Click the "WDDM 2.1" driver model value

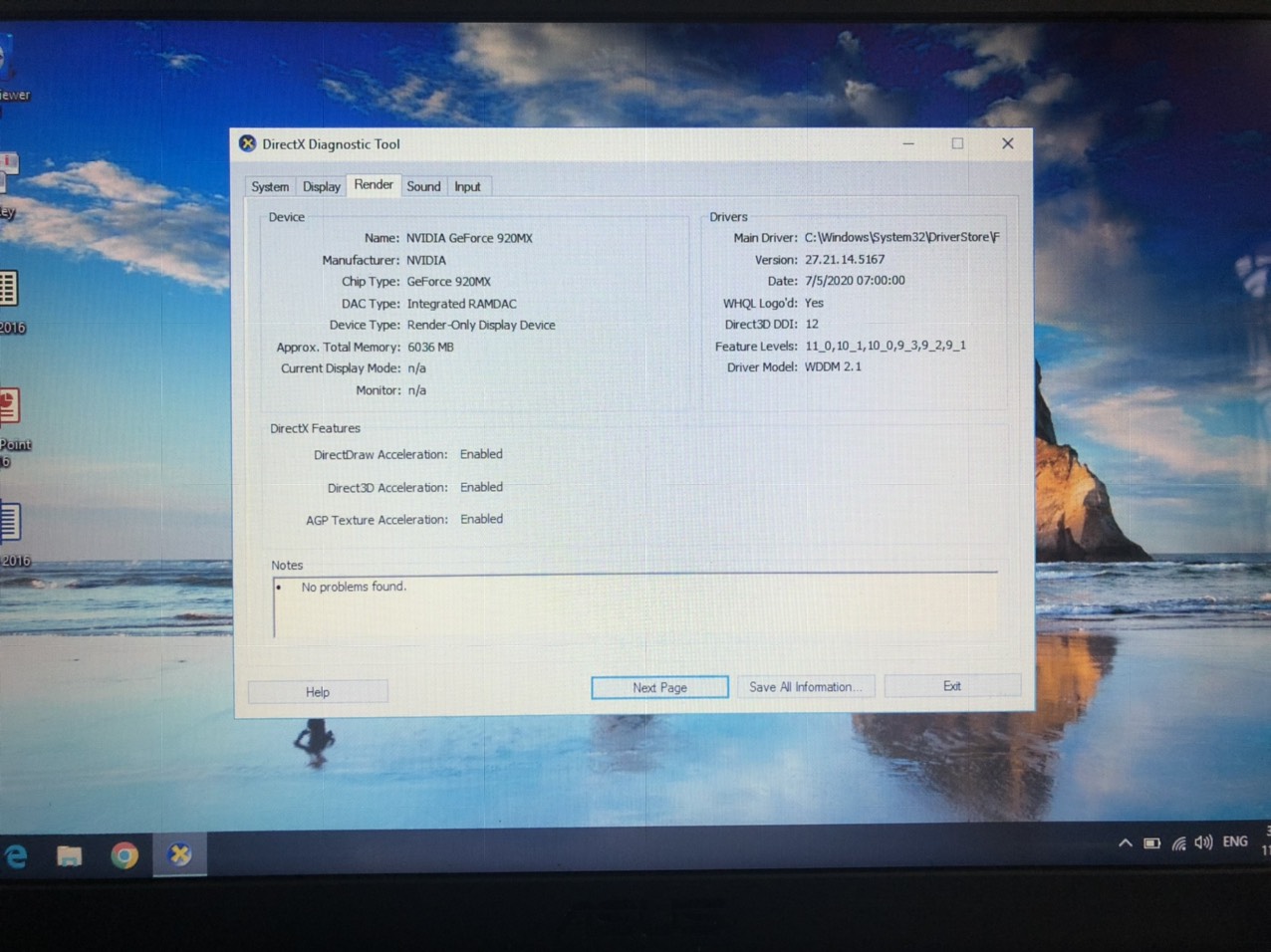pos(833,366)
